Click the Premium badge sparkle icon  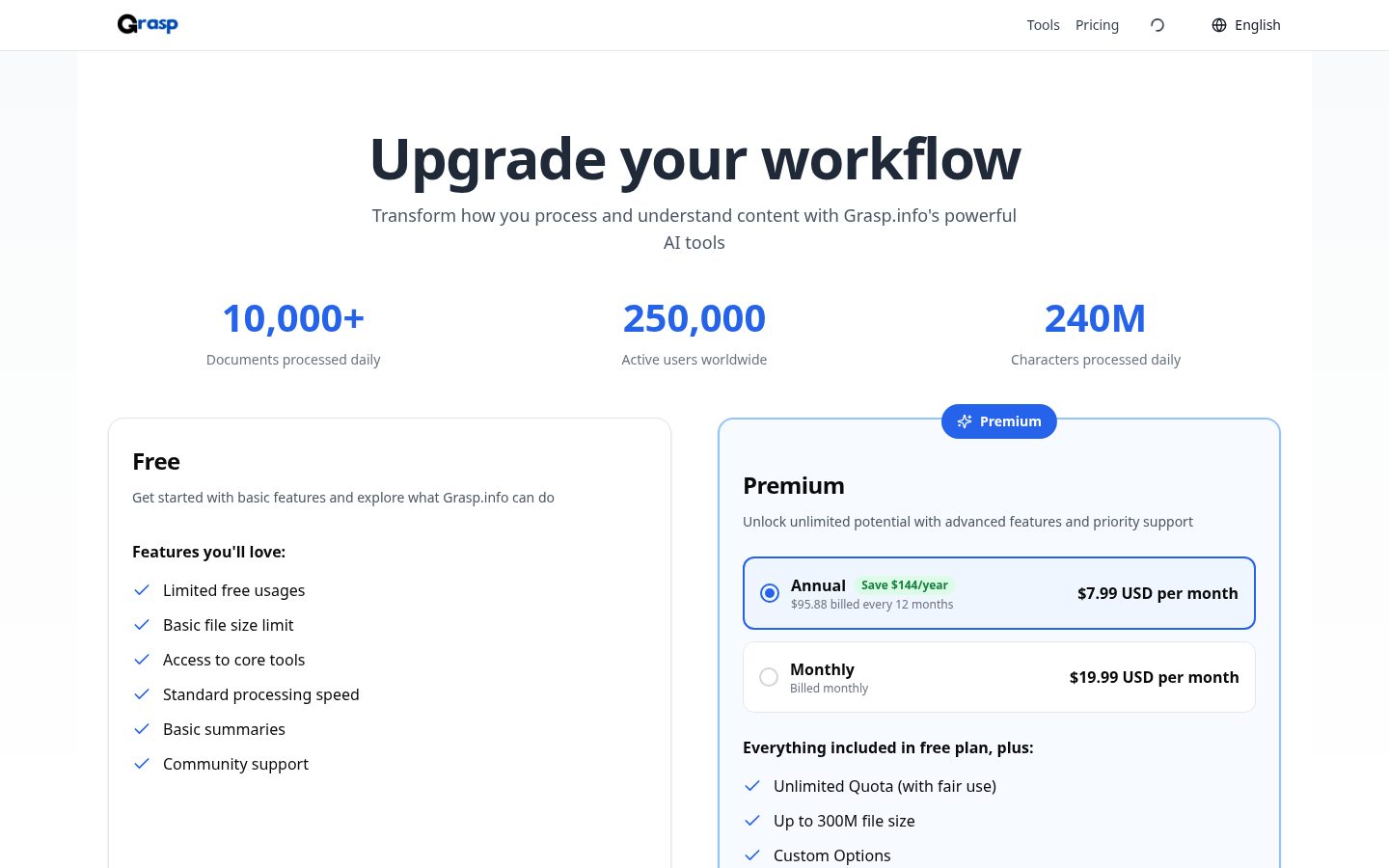(965, 421)
